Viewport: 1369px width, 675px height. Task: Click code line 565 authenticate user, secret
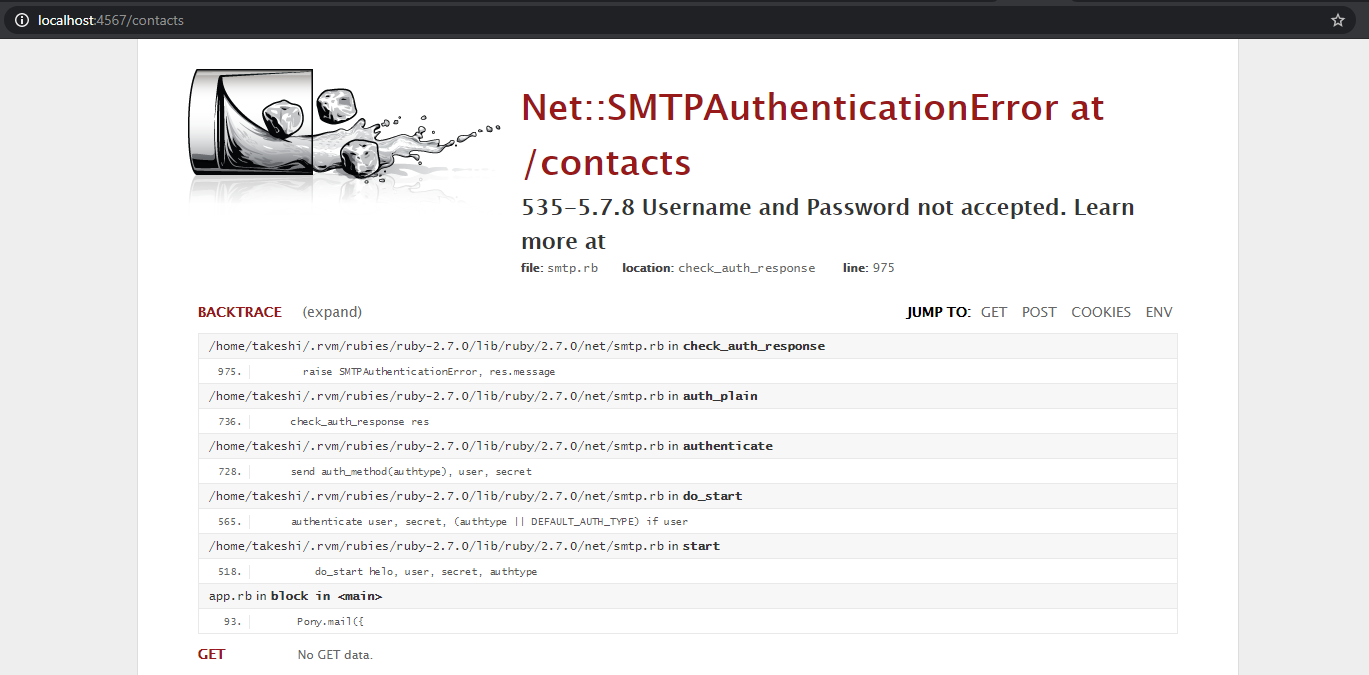click(x=688, y=521)
